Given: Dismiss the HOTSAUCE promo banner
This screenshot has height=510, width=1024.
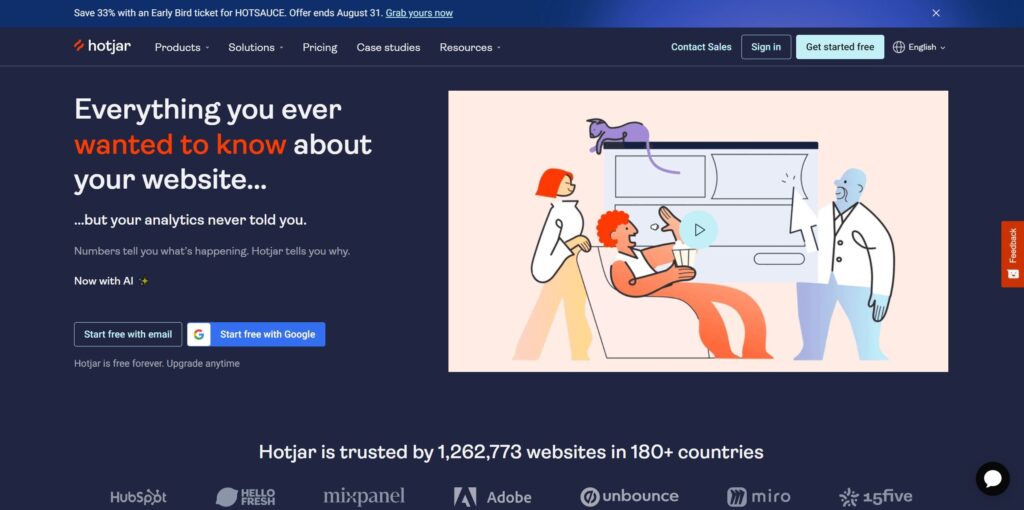Looking at the screenshot, I should pyautogui.click(x=936, y=13).
